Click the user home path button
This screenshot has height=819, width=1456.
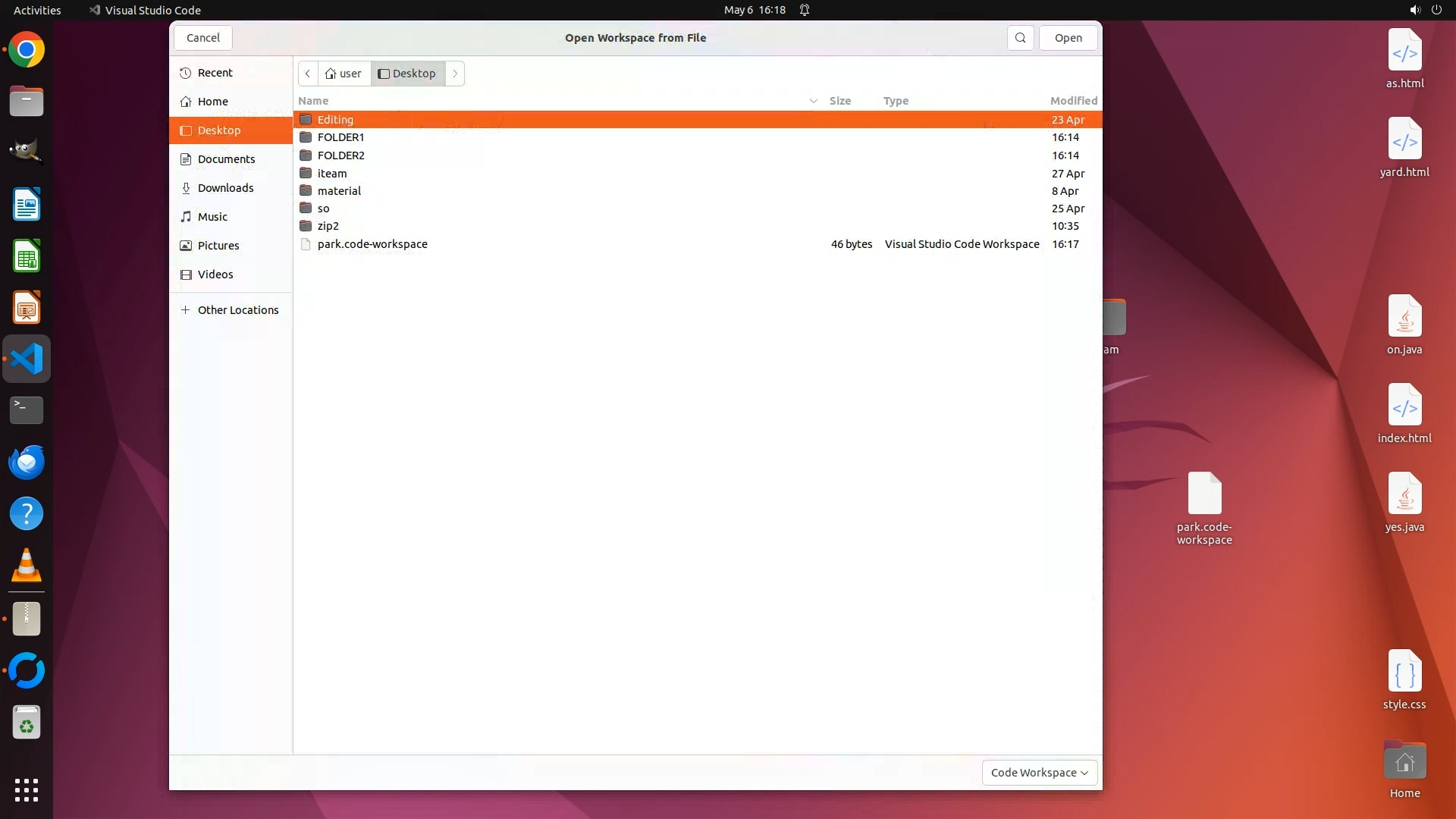[344, 74]
